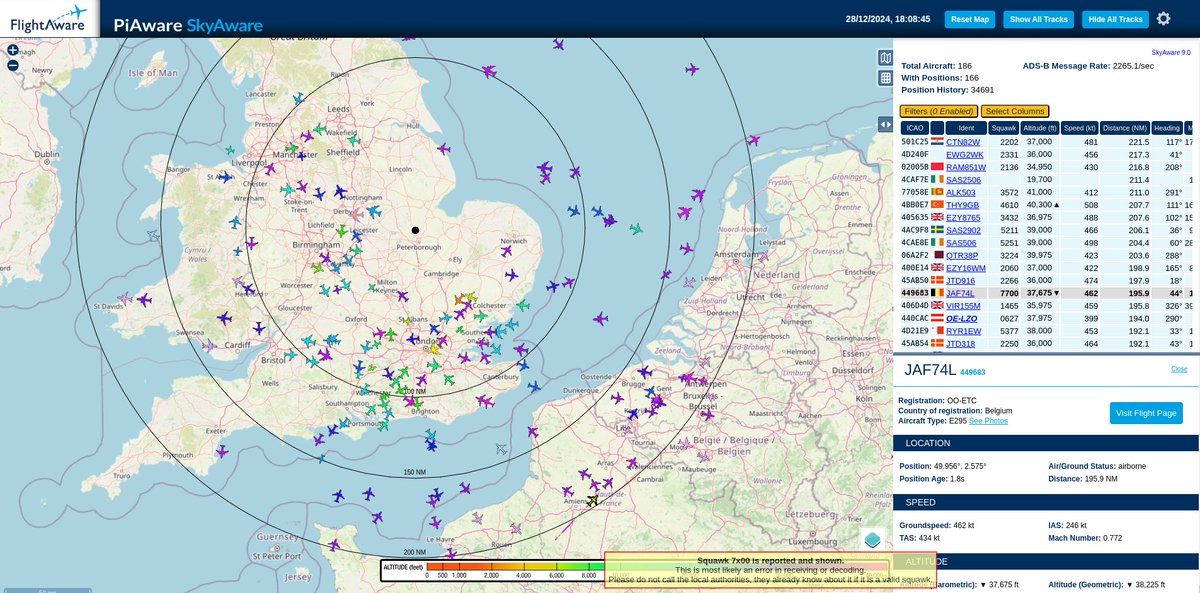Click UK flag in VIR155M row
This screenshot has width=1200, height=593.
coord(937,305)
